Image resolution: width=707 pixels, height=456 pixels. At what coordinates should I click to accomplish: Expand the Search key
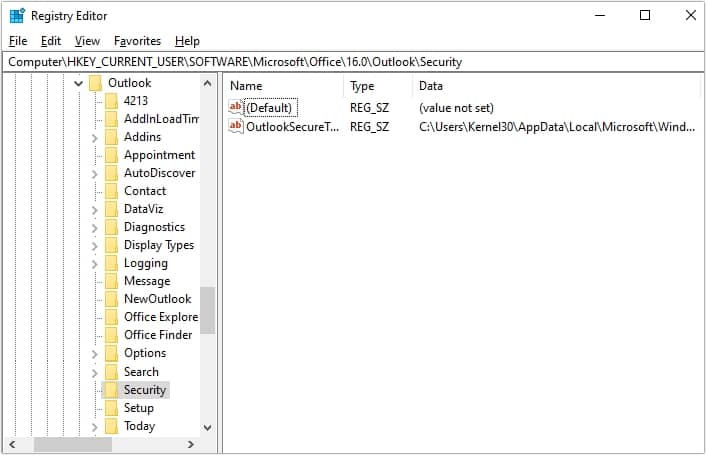point(95,373)
